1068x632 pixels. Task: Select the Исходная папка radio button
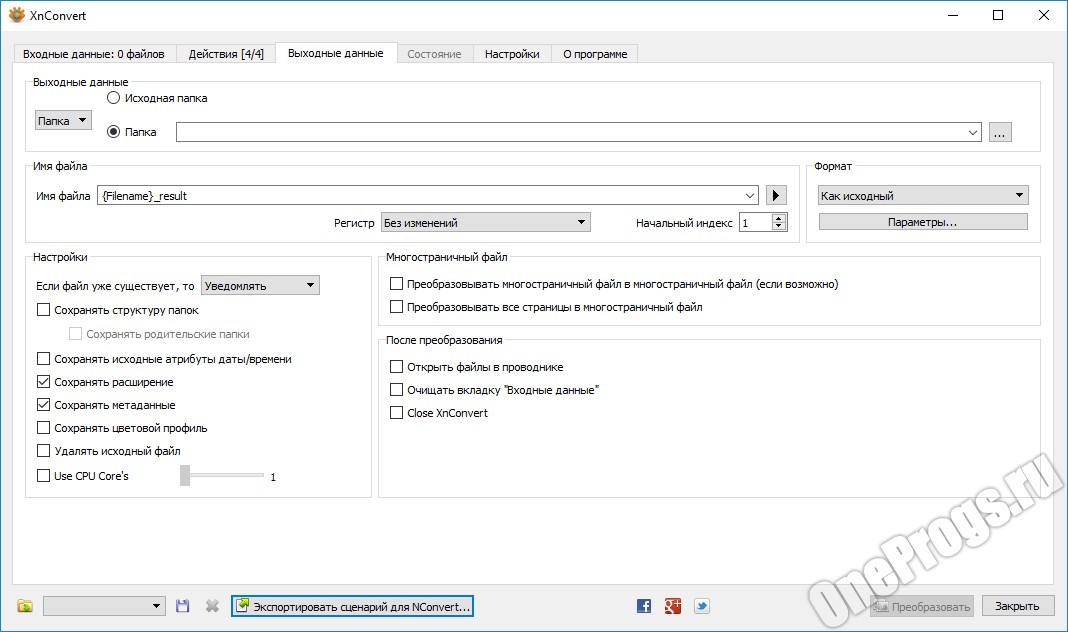(x=114, y=97)
